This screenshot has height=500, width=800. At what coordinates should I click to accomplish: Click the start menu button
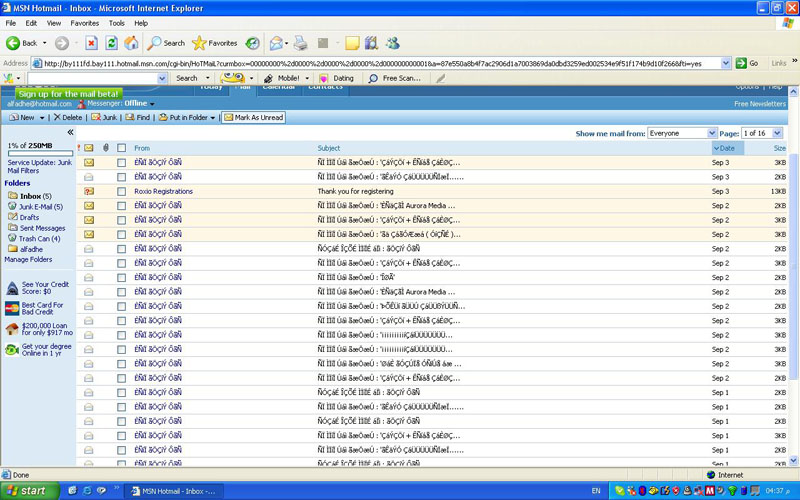30,491
